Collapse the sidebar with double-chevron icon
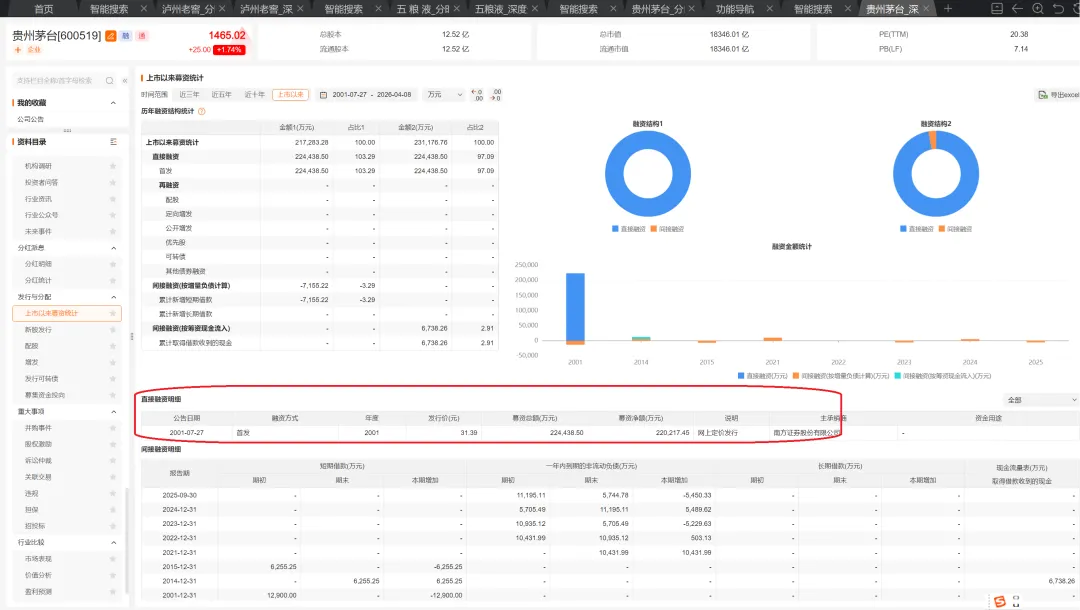Screen dimensions: 1080x610 [125, 81]
